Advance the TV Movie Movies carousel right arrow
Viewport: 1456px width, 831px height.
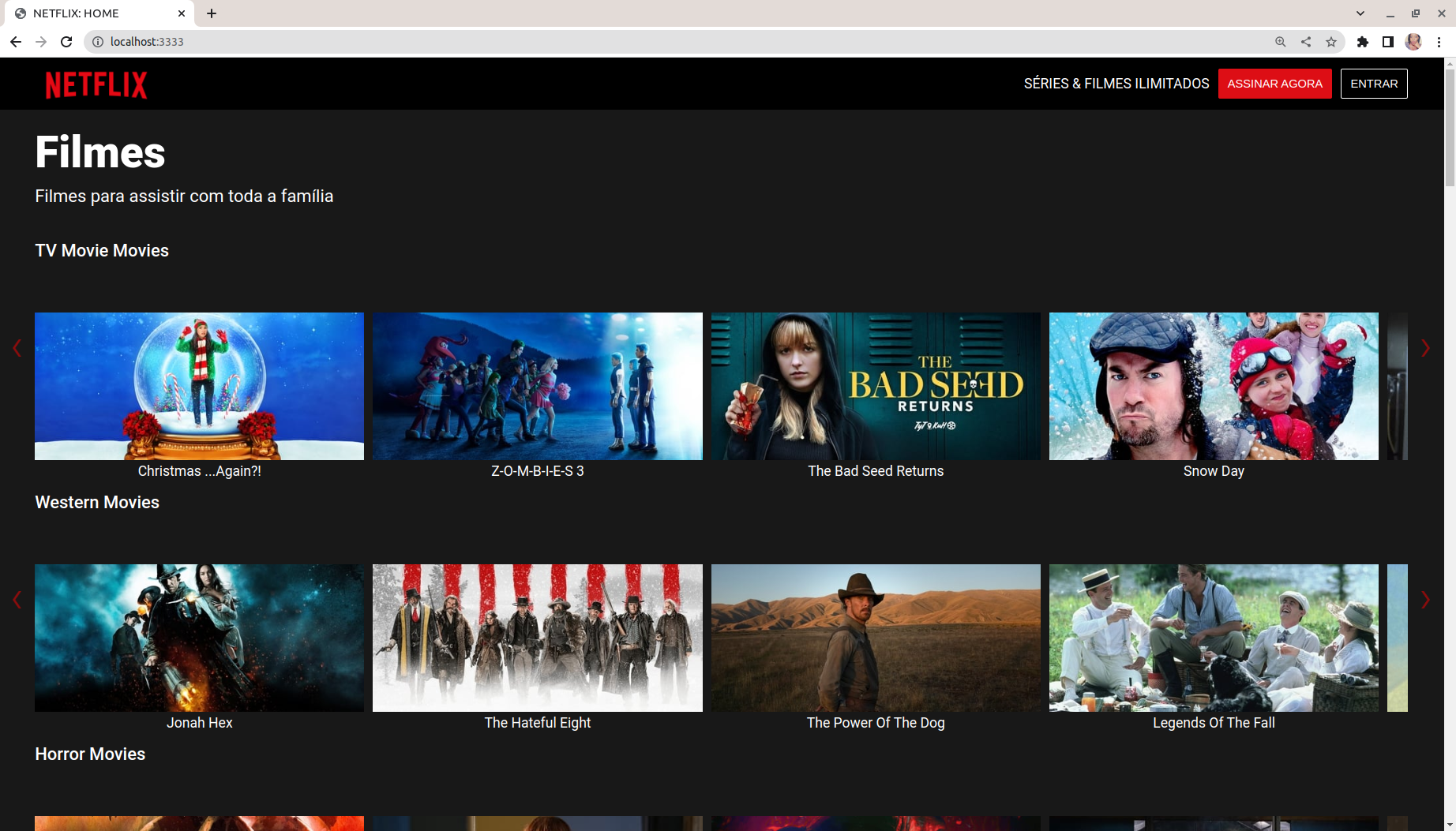1426,347
